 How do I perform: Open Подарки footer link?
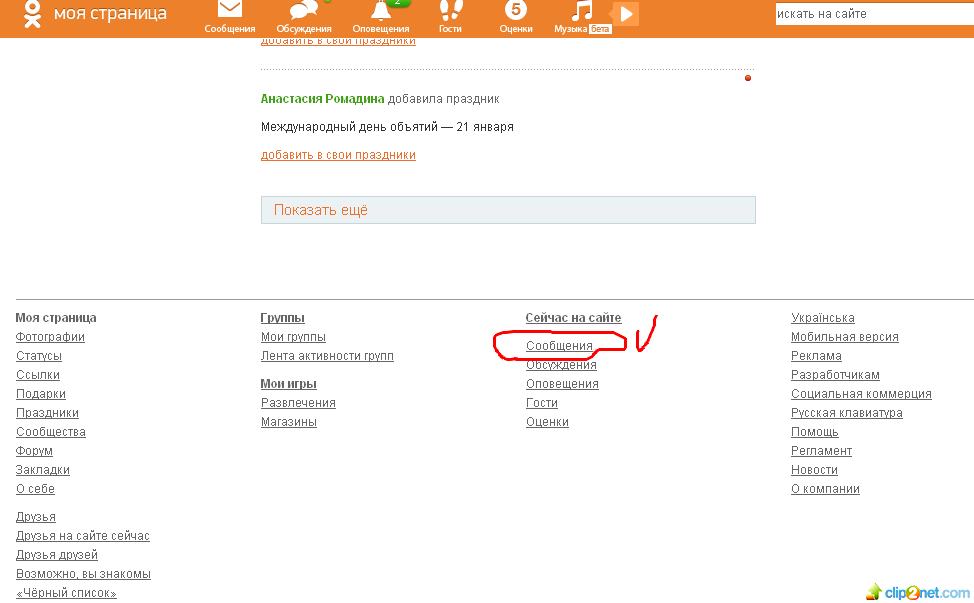coord(41,394)
